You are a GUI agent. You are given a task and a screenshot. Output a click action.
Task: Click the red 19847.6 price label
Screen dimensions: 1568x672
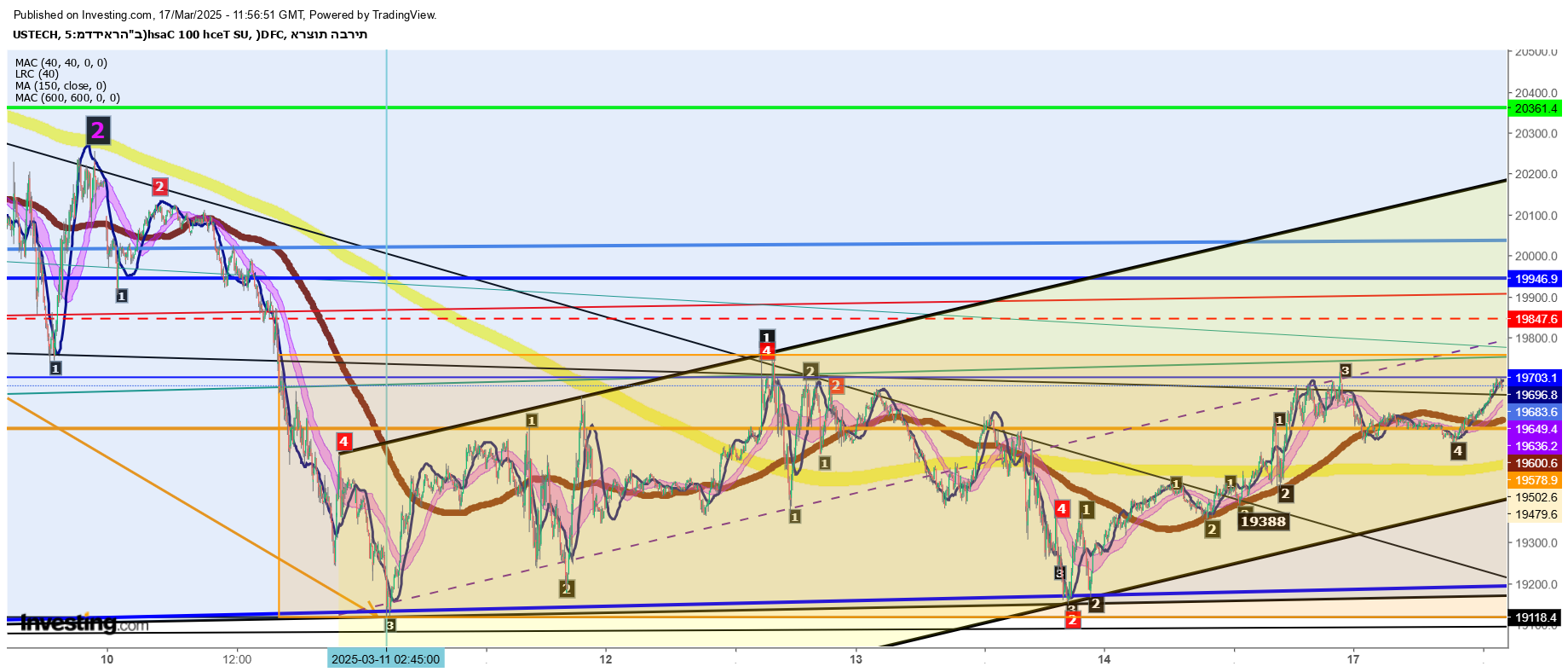click(x=1536, y=319)
